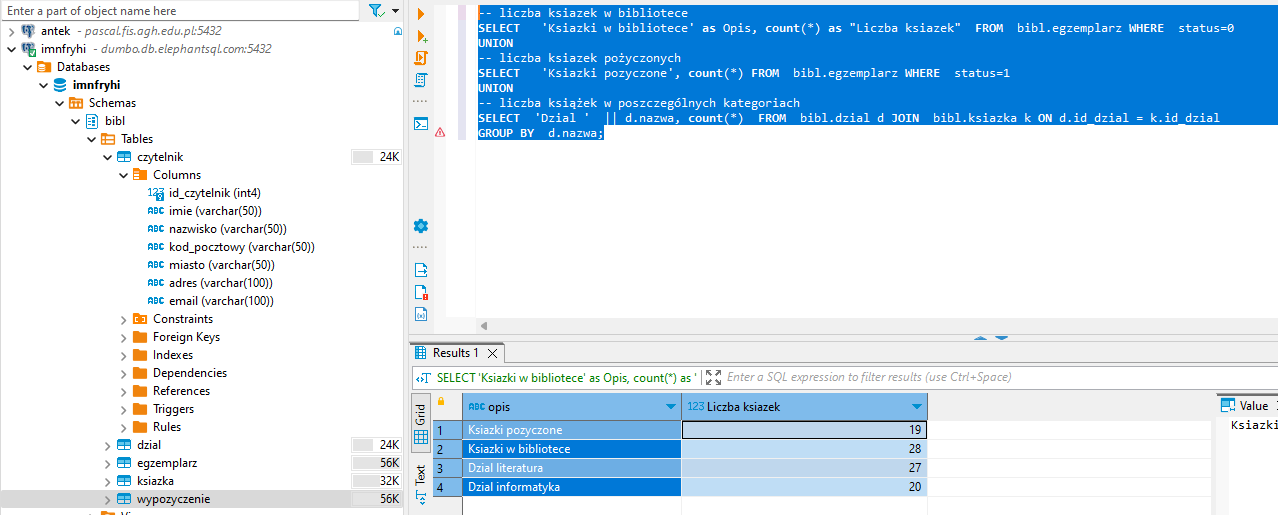Expand the Constraints folder
The width and height of the screenshot is (1278, 515).
(x=123, y=319)
